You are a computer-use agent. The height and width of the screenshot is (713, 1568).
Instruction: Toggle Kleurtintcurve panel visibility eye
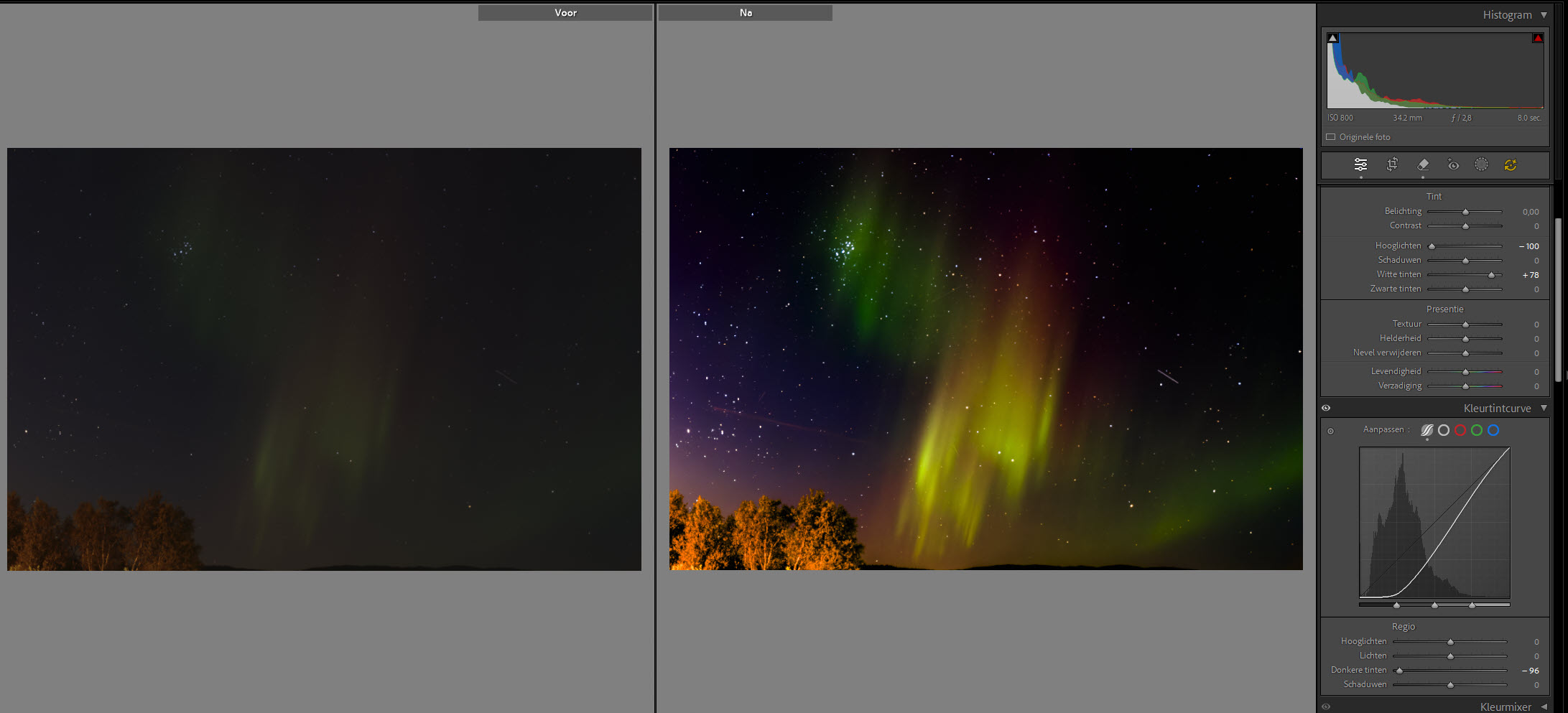pos(1326,408)
